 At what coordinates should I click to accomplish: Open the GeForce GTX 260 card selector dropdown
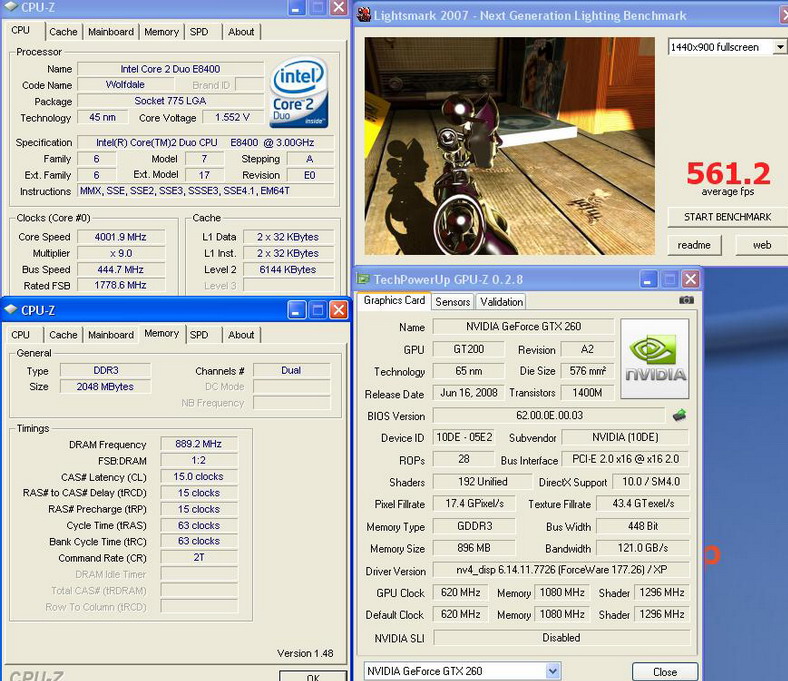(552, 671)
